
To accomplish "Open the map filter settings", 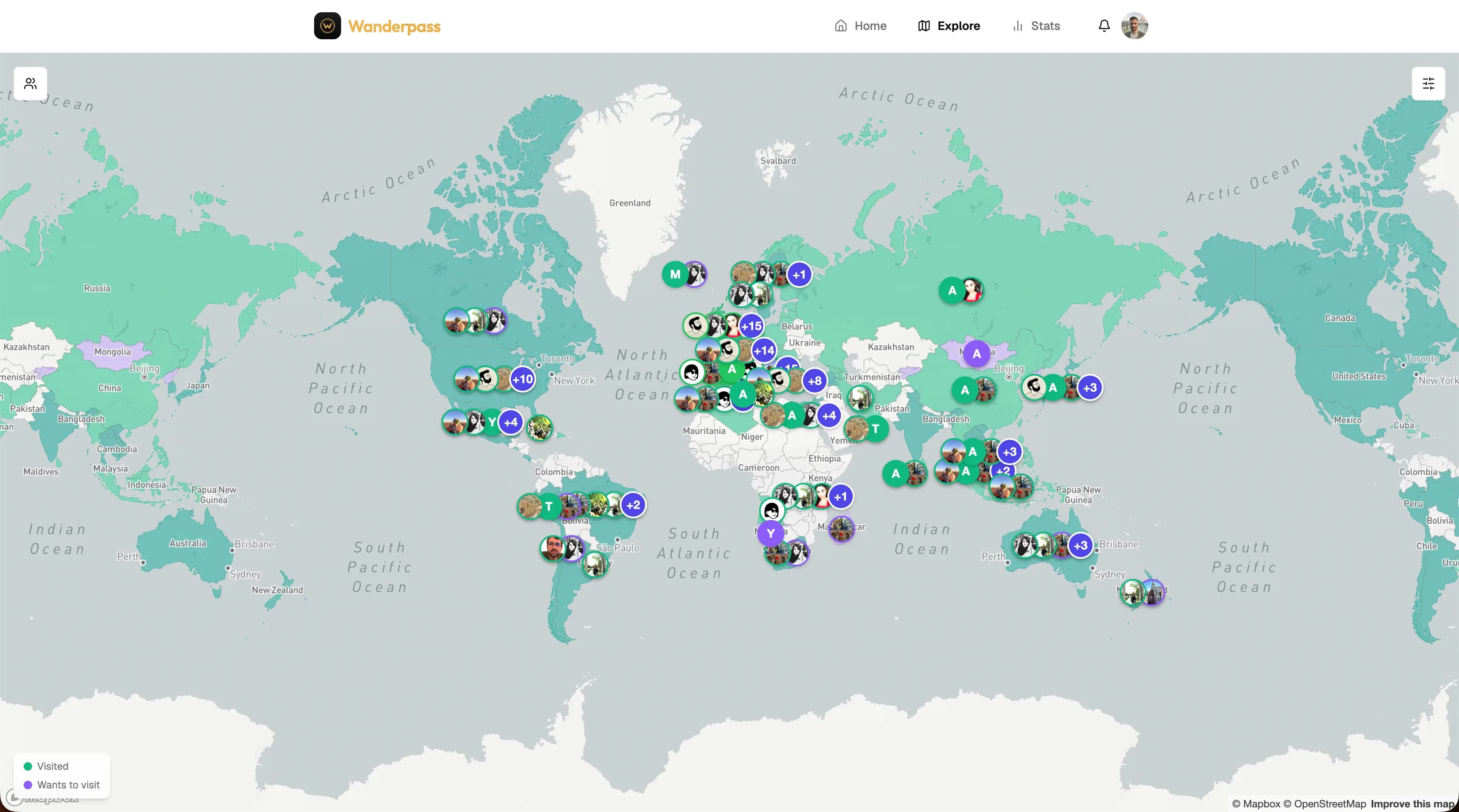I will point(1429,84).
